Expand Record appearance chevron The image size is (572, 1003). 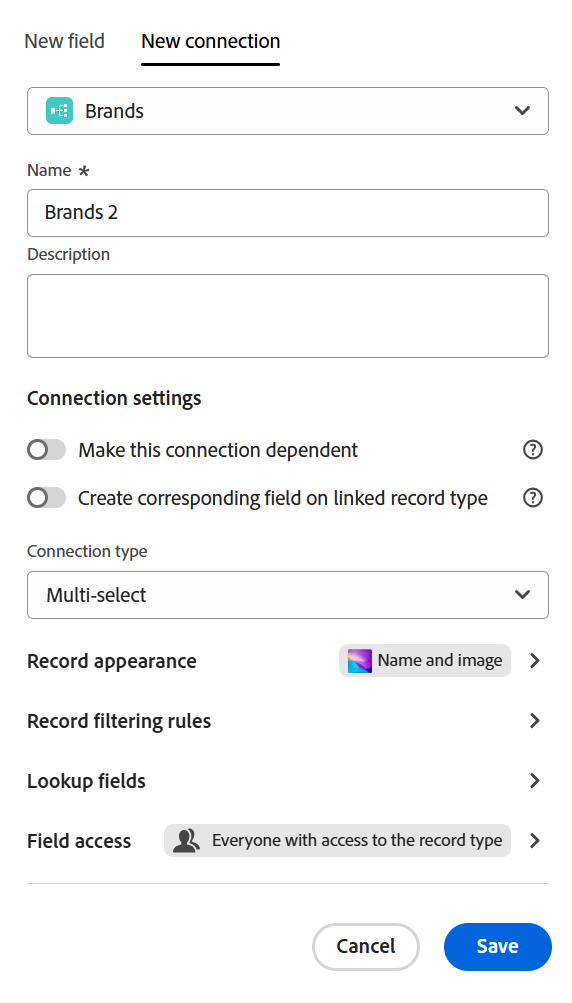click(x=535, y=661)
